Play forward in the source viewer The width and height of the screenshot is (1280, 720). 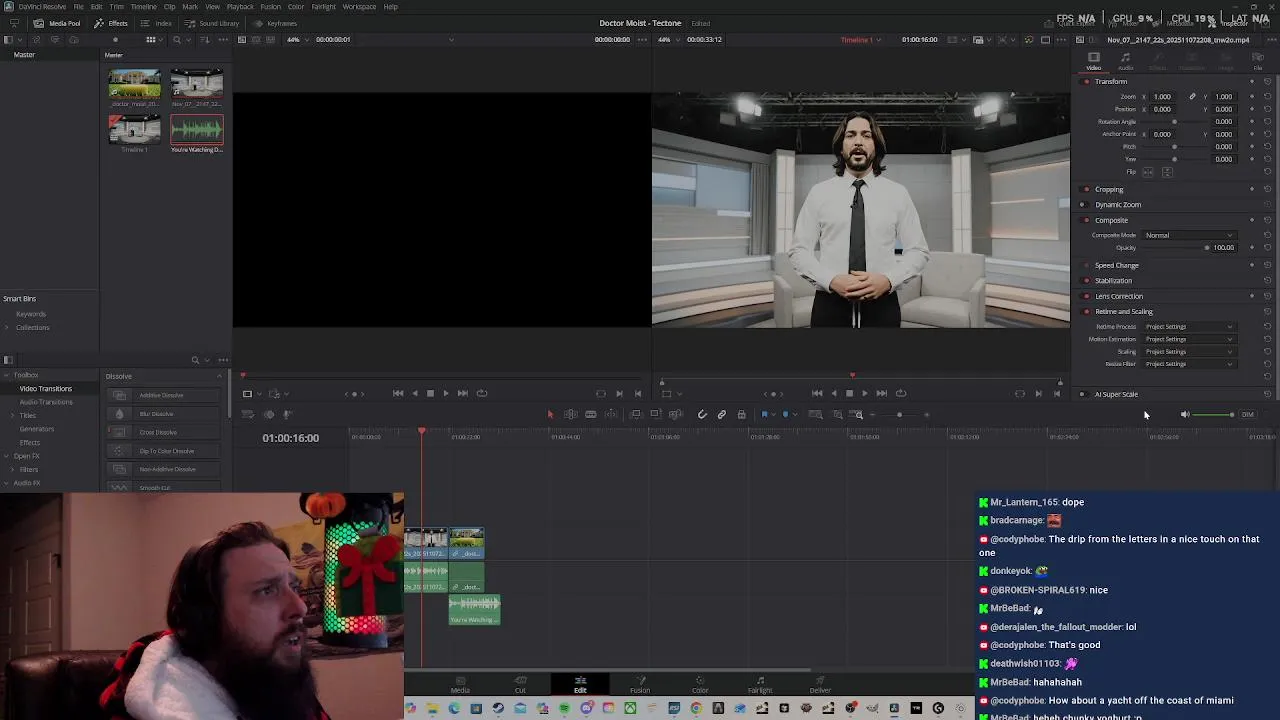click(446, 393)
